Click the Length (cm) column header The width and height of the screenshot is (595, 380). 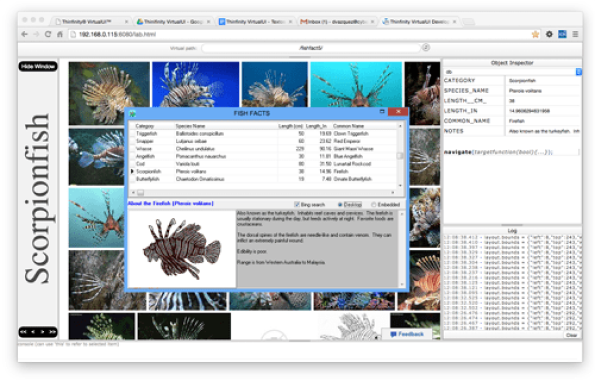tap(291, 126)
